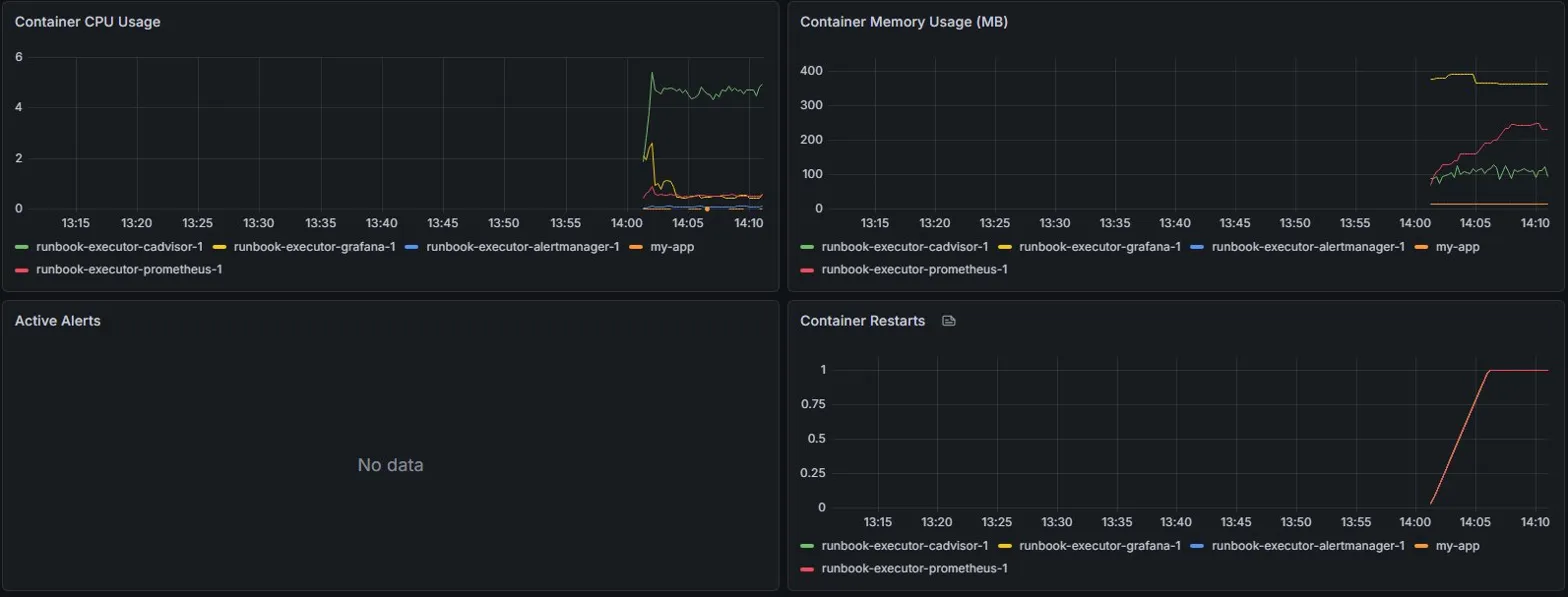Toggle runbook-executor-cadvisor-1 series in Container Restarts legend
This screenshot has width=1568, height=597.
(905, 545)
